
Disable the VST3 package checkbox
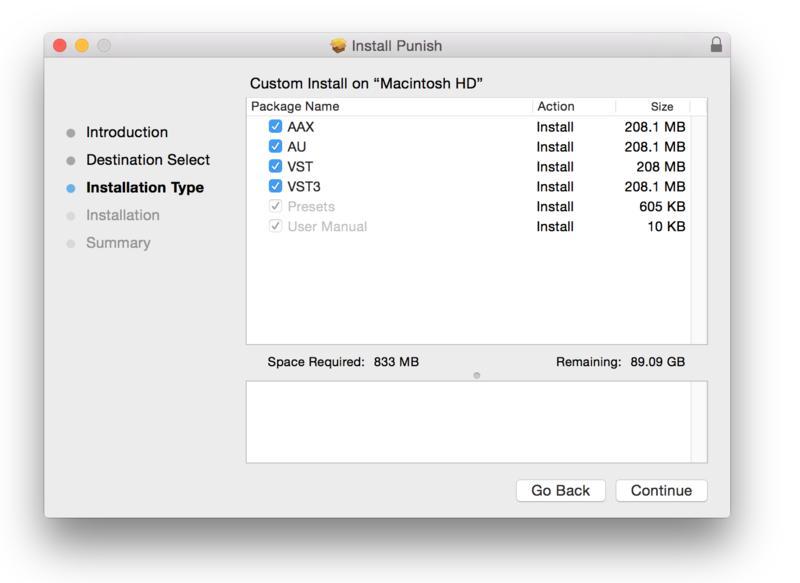click(x=275, y=186)
